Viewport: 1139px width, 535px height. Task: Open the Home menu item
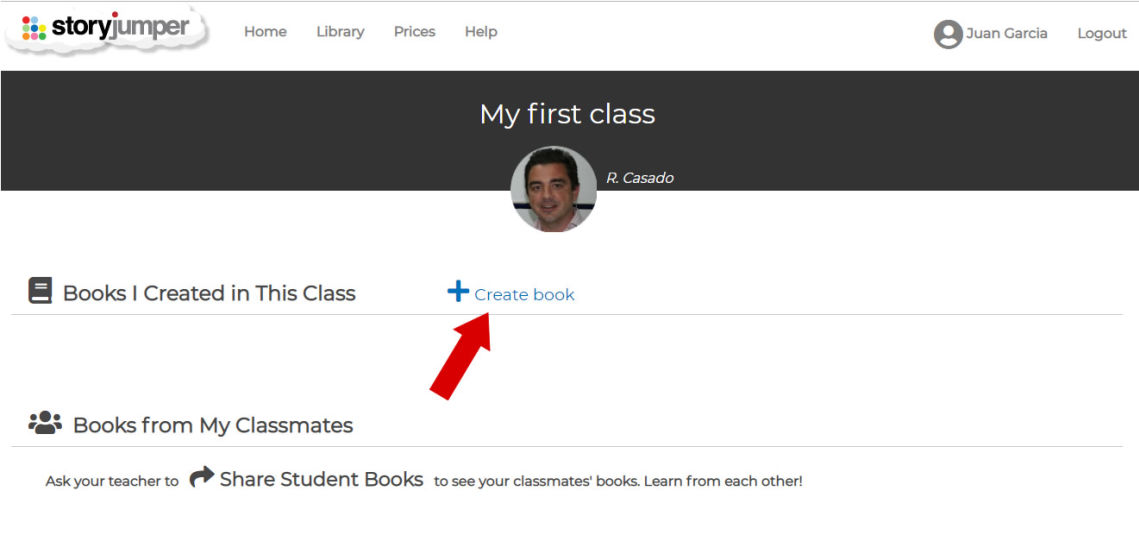pyautogui.click(x=265, y=32)
